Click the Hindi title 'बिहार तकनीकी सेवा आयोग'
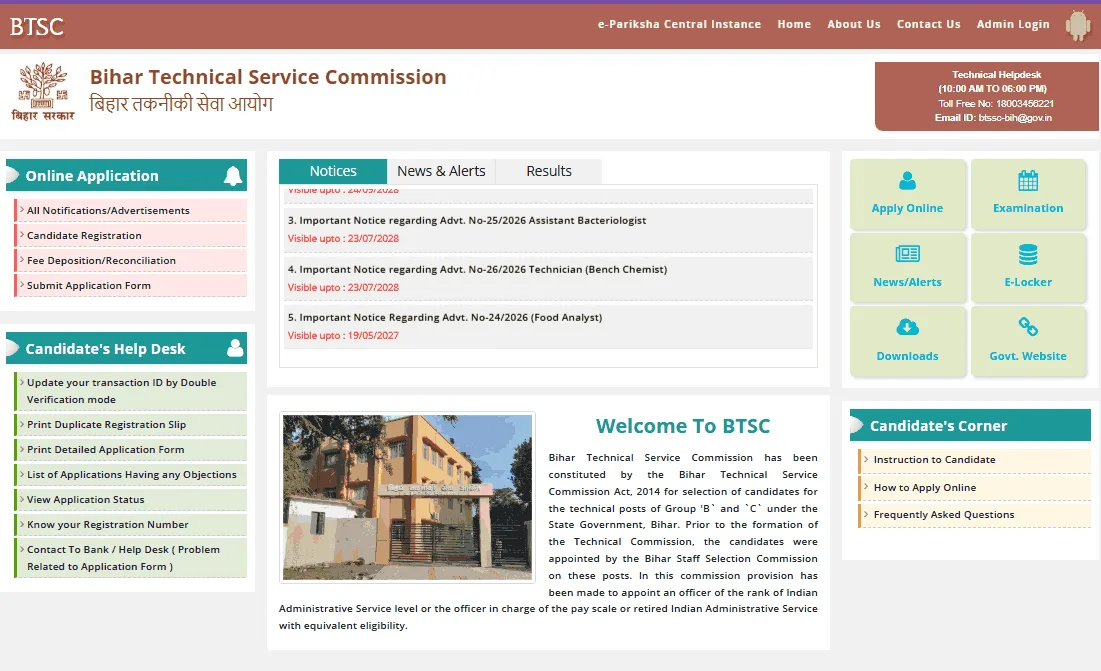The height and width of the screenshot is (671, 1101). coord(181,104)
